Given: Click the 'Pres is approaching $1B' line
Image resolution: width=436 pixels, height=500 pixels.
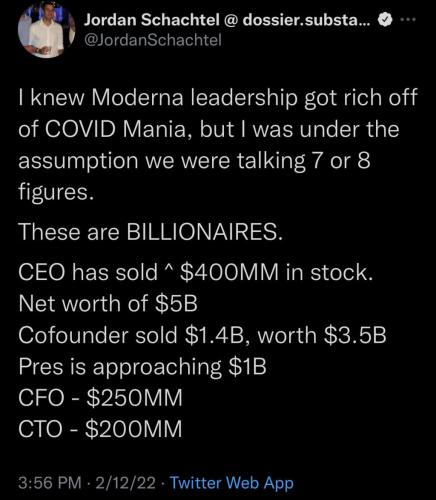Looking at the screenshot, I should (142, 366).
